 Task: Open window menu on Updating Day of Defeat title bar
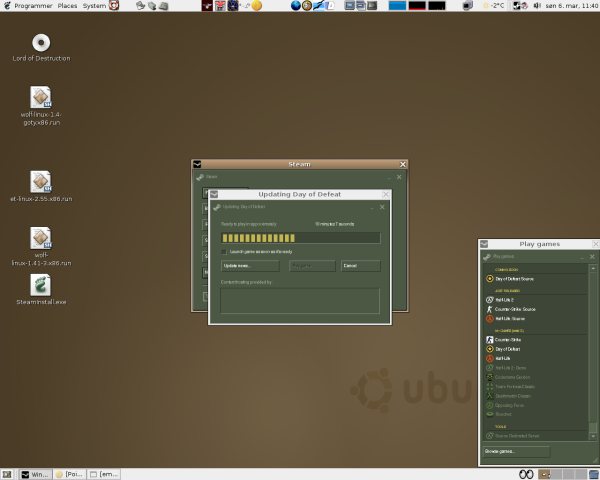(x=214, y=194)
